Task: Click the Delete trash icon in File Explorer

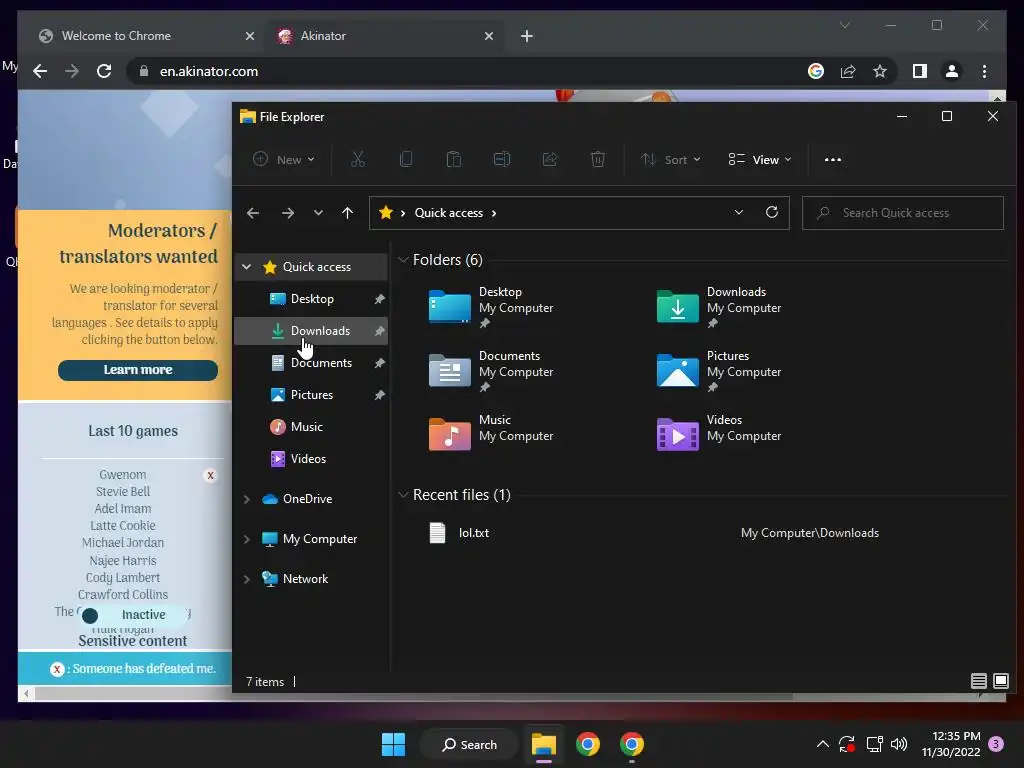Action: (598, 159)
